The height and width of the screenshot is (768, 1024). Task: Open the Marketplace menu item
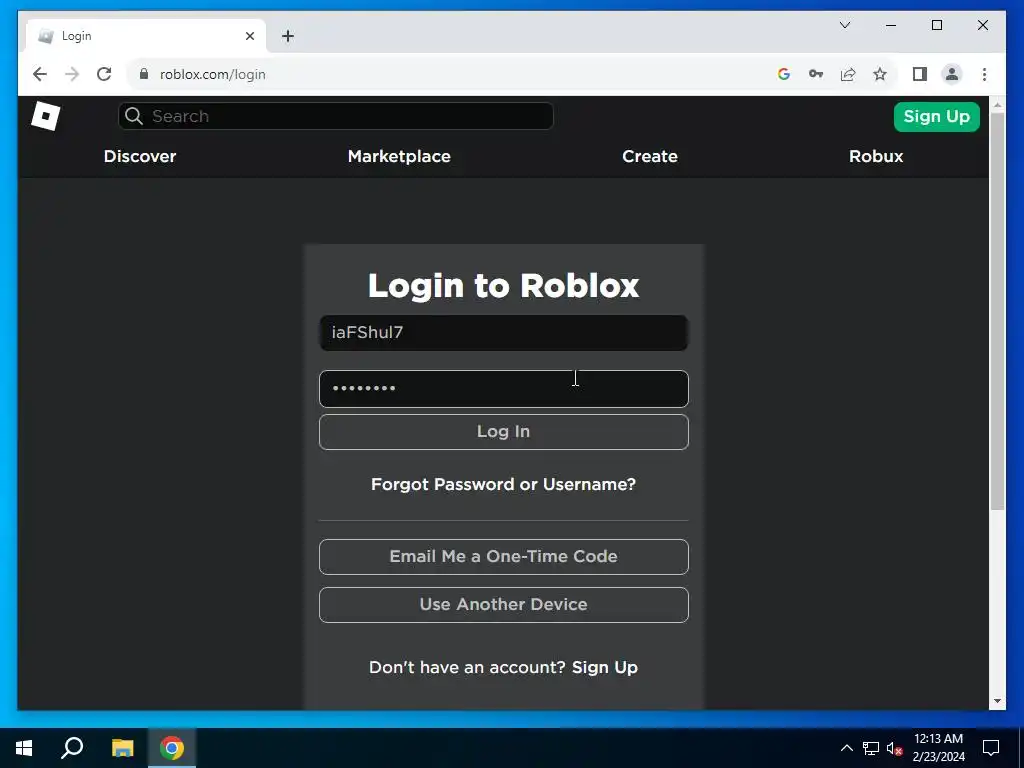(399, 156)
